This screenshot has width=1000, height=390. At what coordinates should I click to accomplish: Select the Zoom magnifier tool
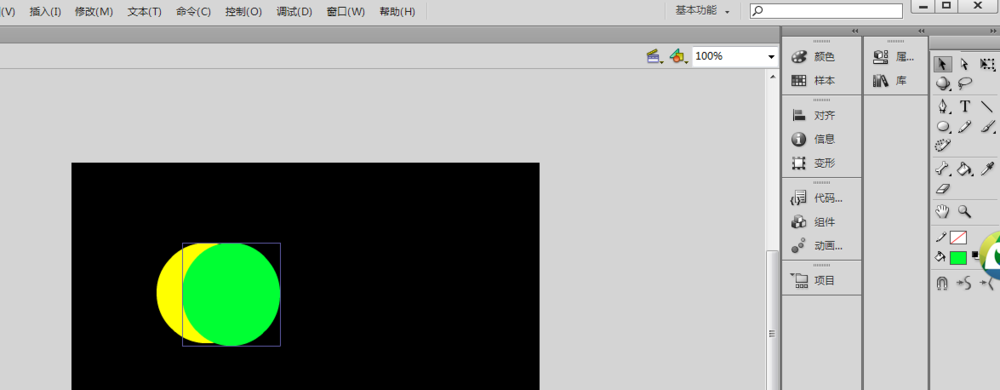pos(965,212)
